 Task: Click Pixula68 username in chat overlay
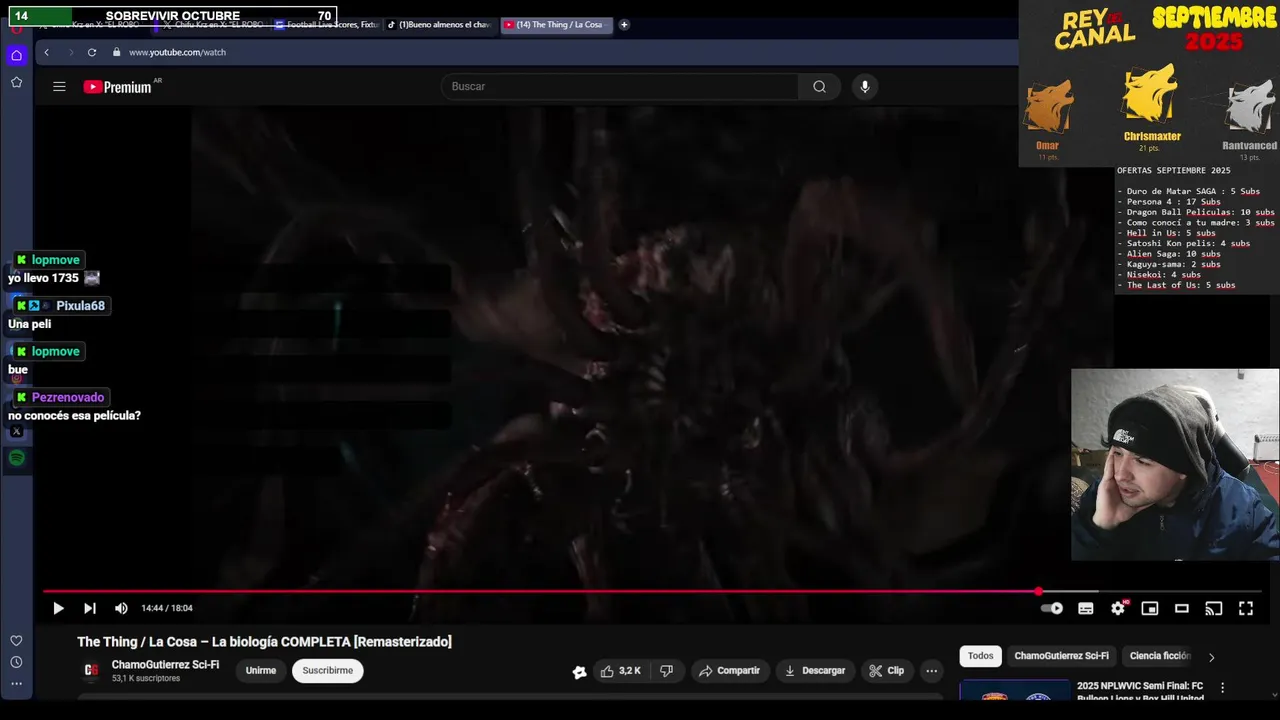(x=80, y=306)
